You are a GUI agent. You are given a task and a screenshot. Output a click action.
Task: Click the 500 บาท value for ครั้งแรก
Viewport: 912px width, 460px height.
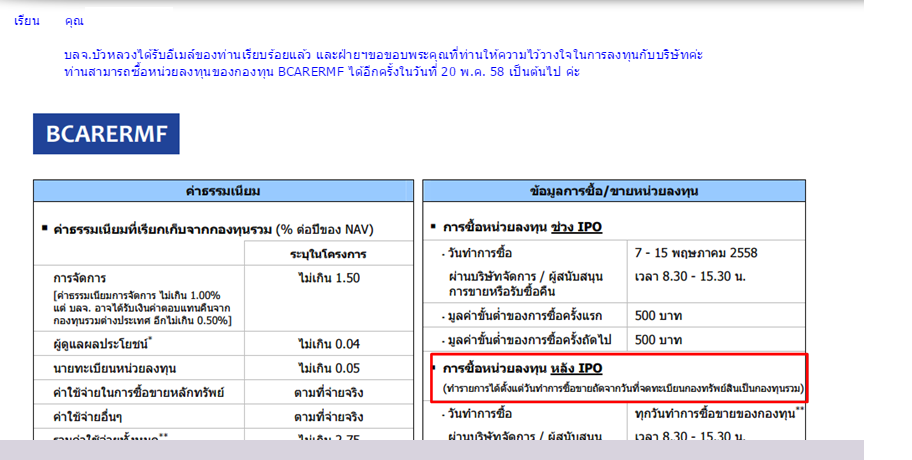[x=658, y=316]
